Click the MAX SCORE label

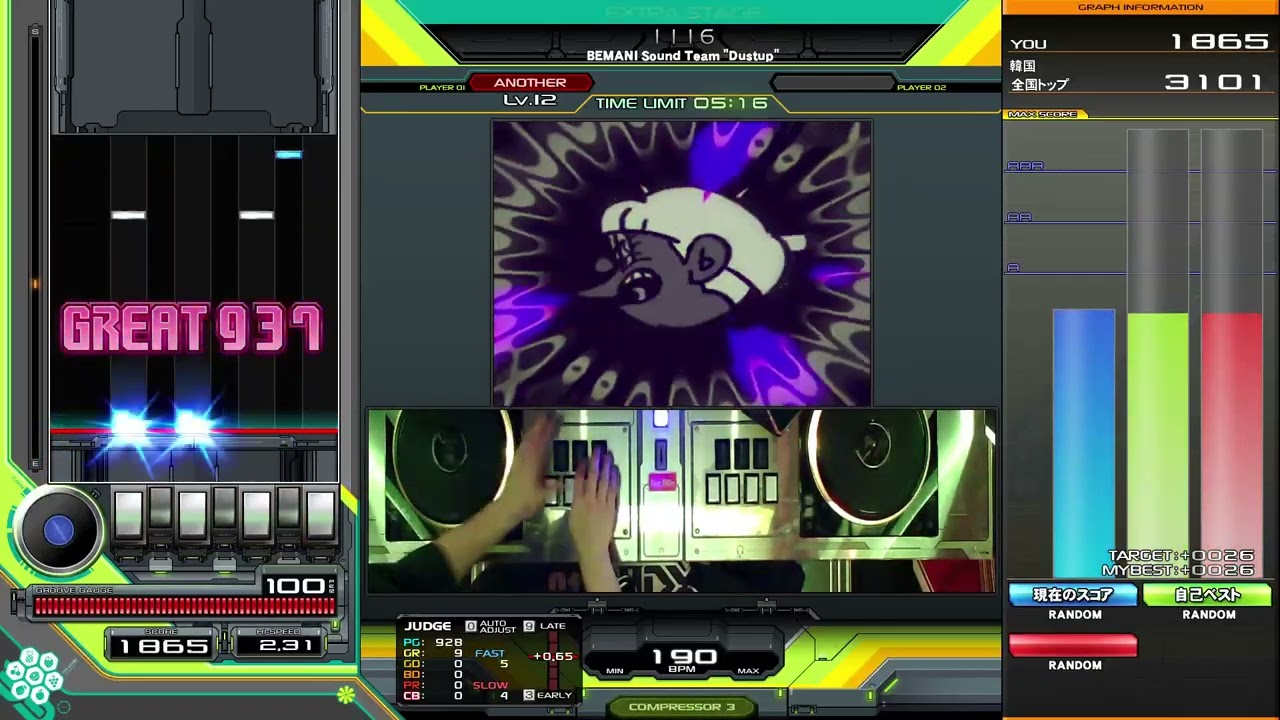point(1042,114)
